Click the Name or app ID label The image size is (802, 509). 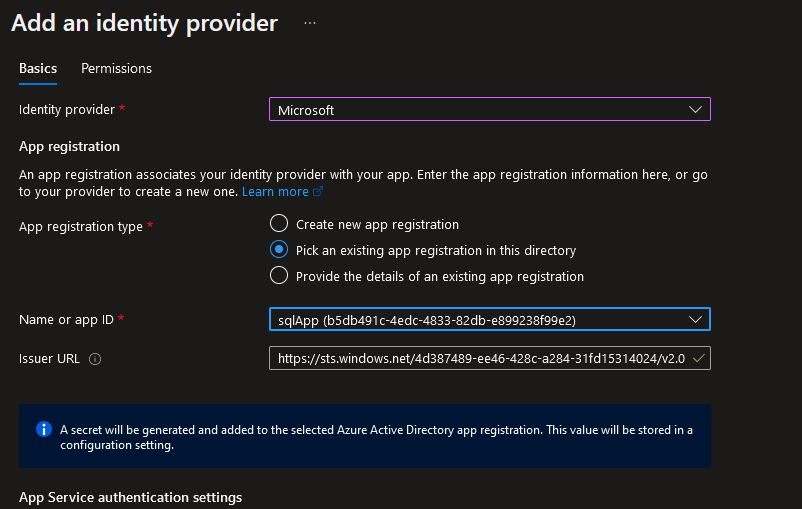pyautogui.click(x=66, y=320)
